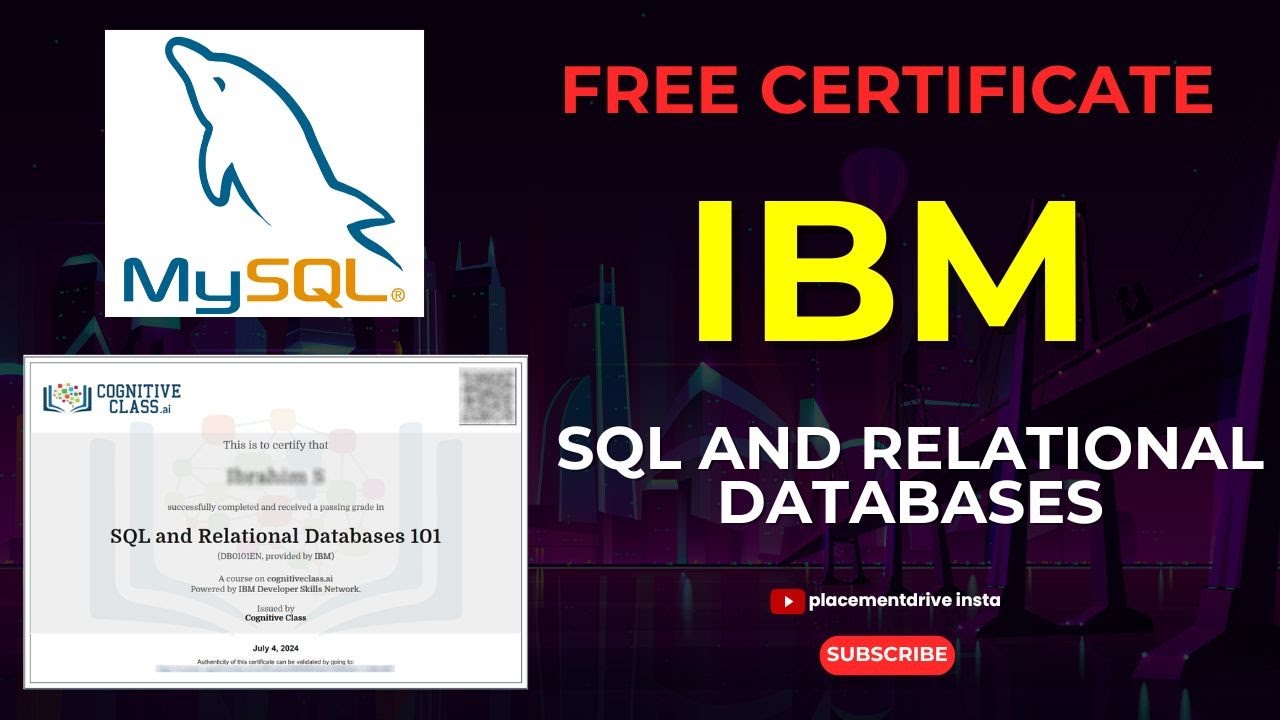This screenshot has width=1280, height=720.
Task: Click 'Issued by Cognitive Class' text
Action: click(x=276, y=613)
